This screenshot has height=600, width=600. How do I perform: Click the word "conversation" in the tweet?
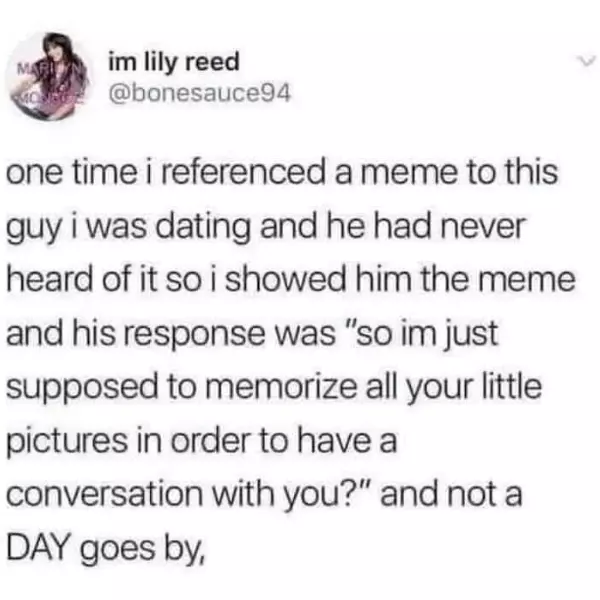coord(105,494)
